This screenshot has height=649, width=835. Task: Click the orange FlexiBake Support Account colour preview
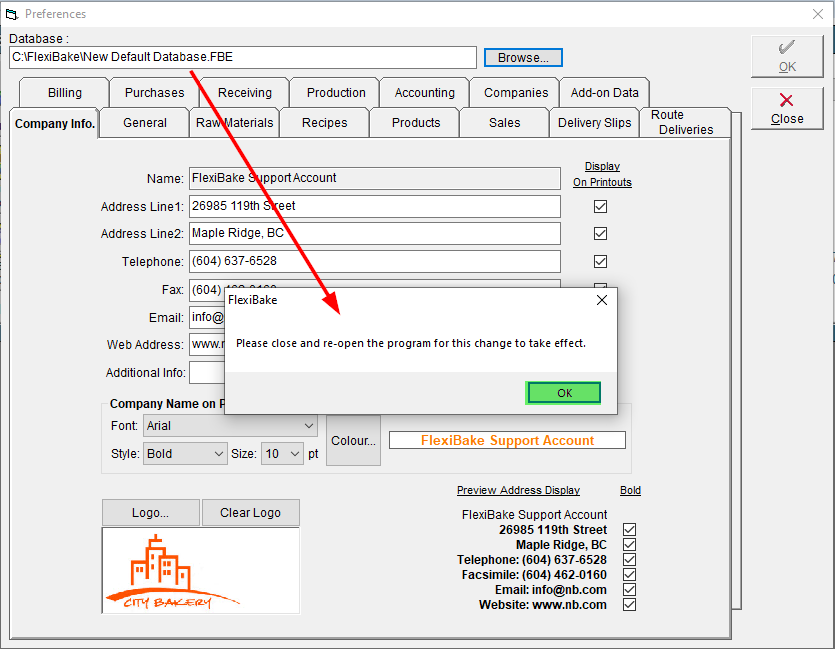507,440
